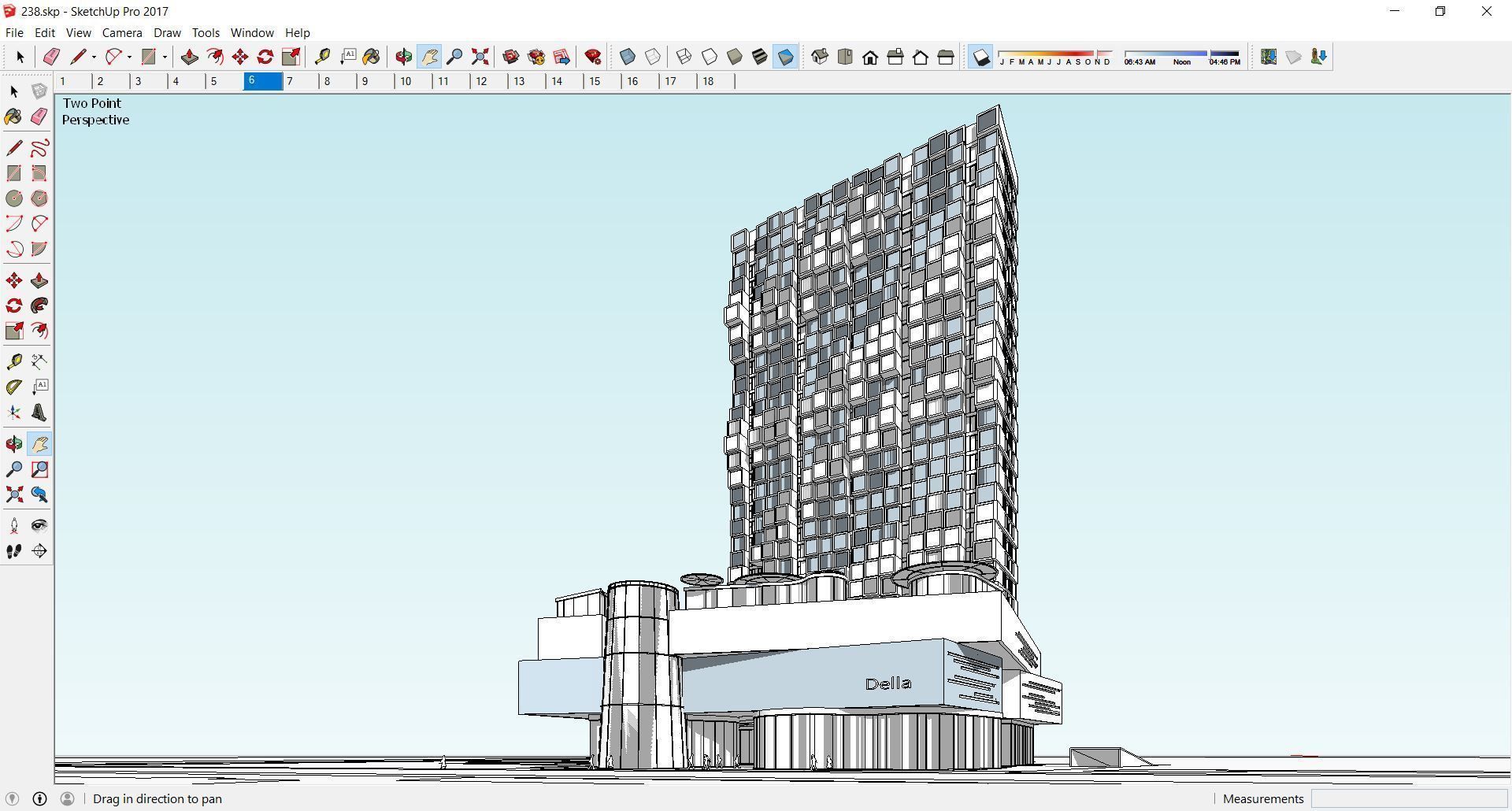Select the Section Plane tool
The width and height of the screenshot is (1512, 811).
(x=39, y=551)
